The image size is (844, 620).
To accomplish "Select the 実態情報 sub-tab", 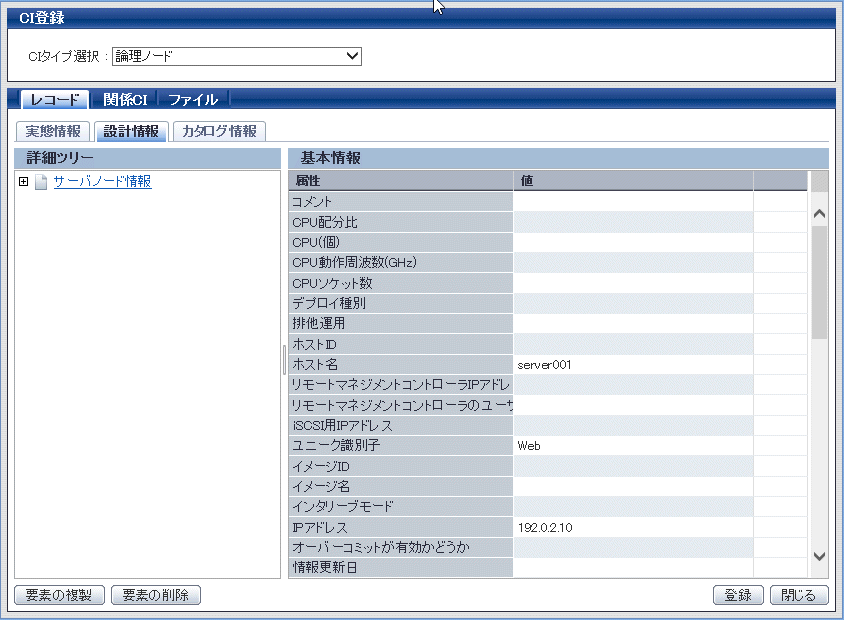I will (53, 131).
